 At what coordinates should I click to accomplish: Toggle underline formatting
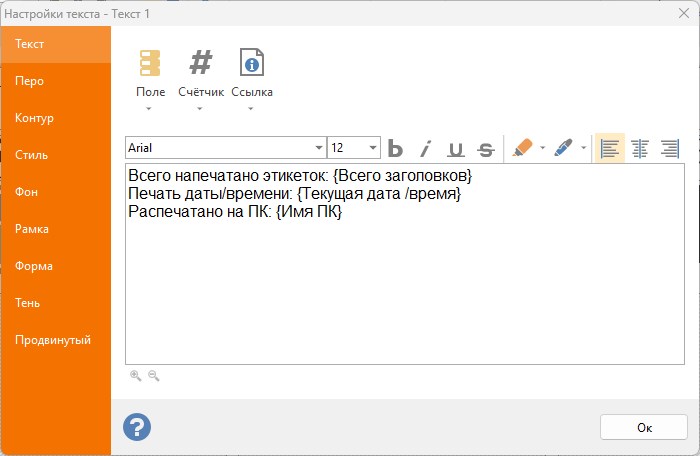pyautogui.click(x=456, y=148)
